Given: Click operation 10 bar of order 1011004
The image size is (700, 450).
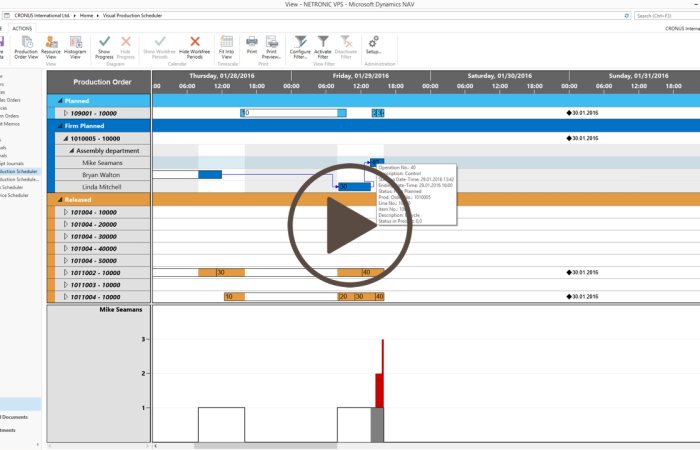Looking at the screenshot, I should click(x=234, y=296).
